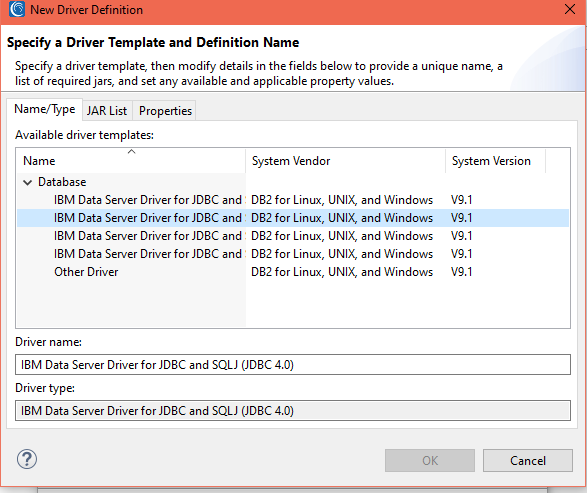Switch to the JAR List tab
Viewport: 587px width, 493px height.
tap(107, 111)
